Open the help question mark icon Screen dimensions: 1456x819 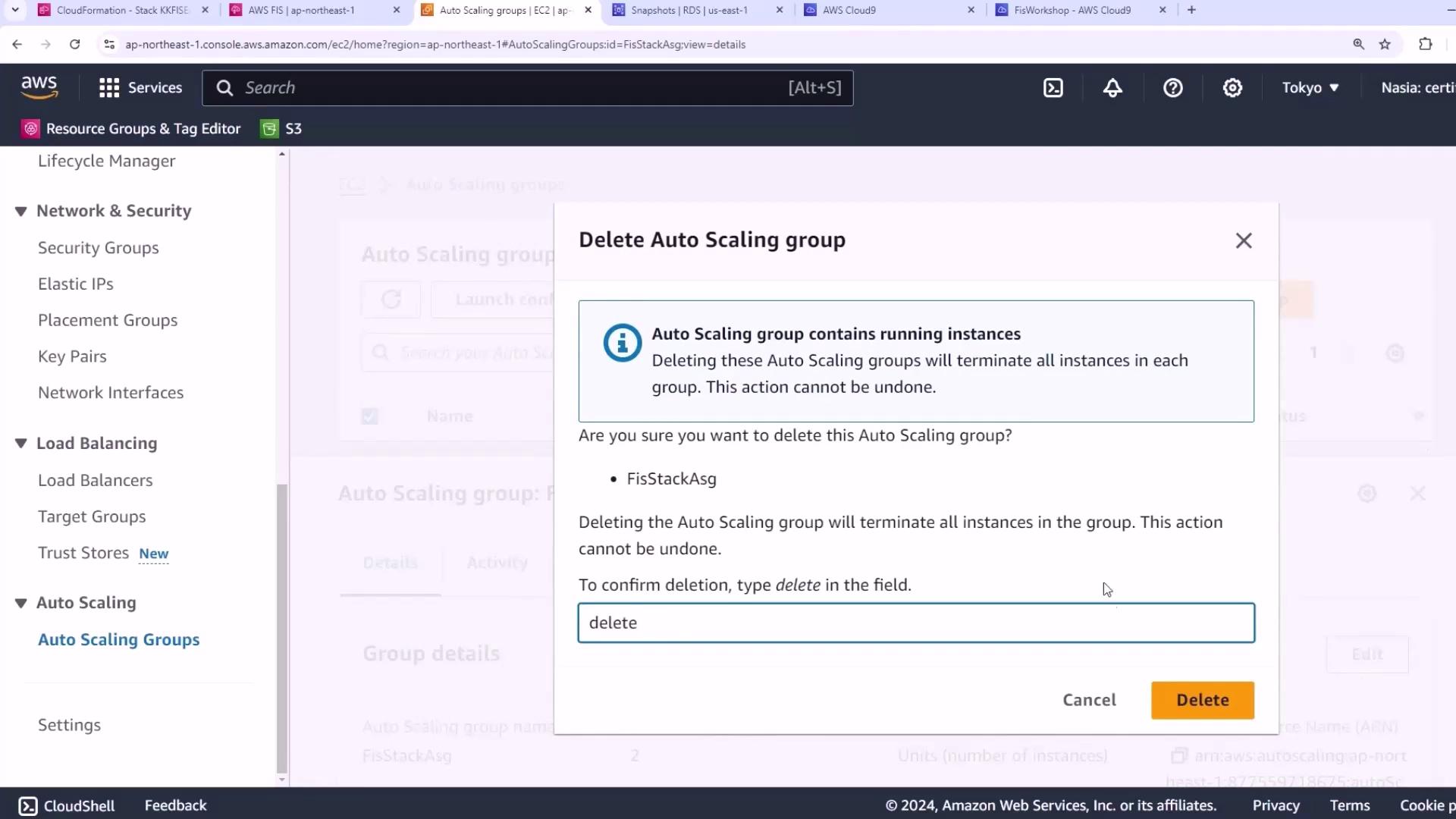click(1172, 88)
